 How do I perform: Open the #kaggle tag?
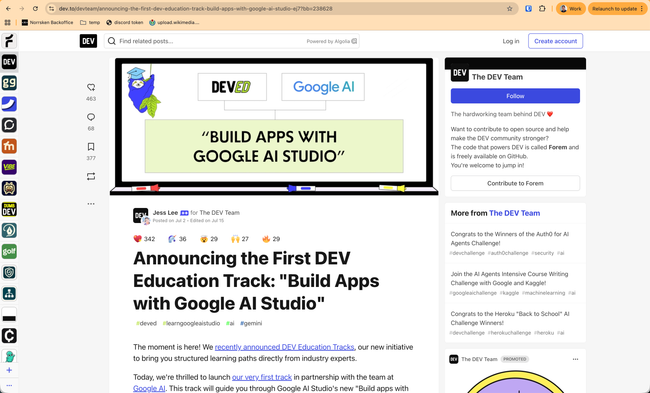[509, 293]
